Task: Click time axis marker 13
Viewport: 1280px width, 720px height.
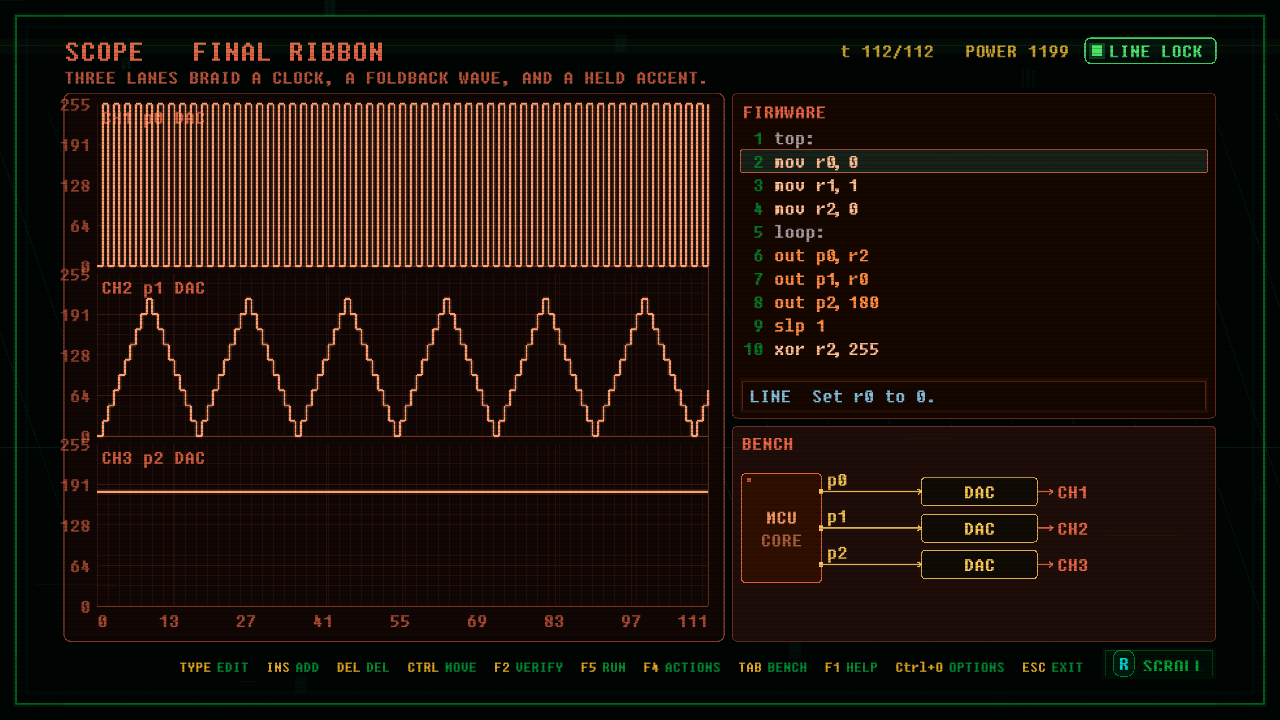Action: [x=169, y=621]
